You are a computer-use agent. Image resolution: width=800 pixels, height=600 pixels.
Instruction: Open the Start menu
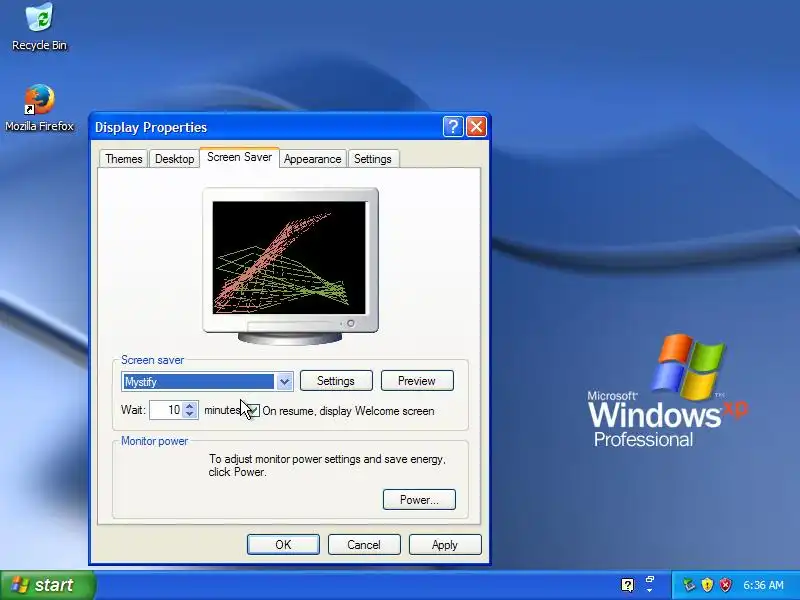click(x=47, y=585)
